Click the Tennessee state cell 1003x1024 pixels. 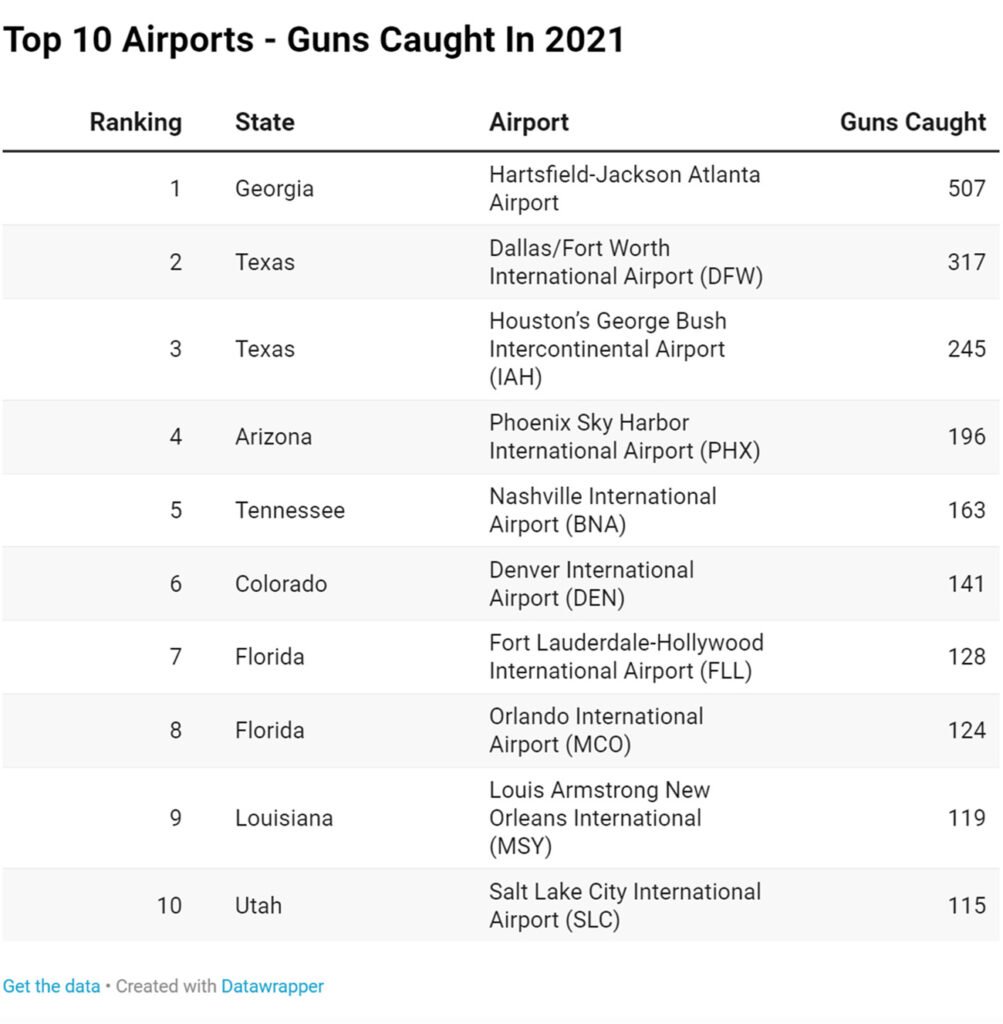(290, 510)
